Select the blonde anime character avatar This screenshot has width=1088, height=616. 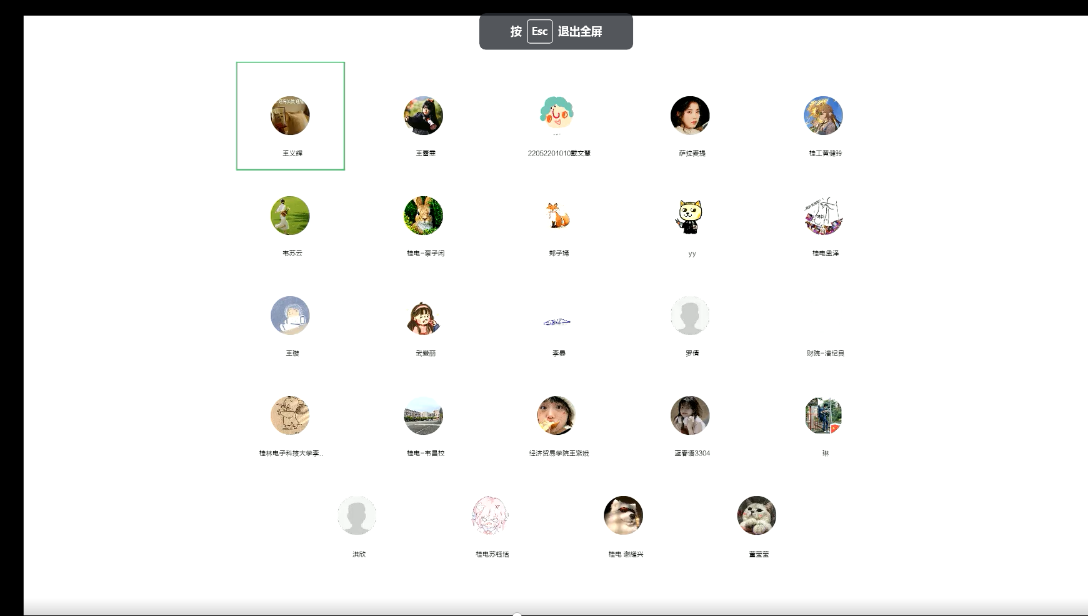point(824,115)
